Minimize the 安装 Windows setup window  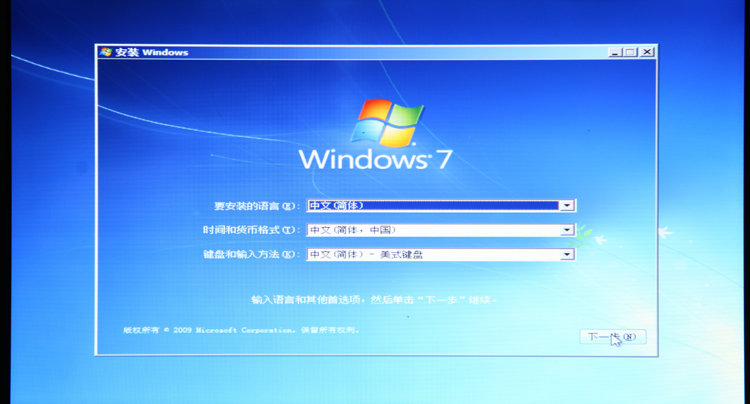click(615, 52)
